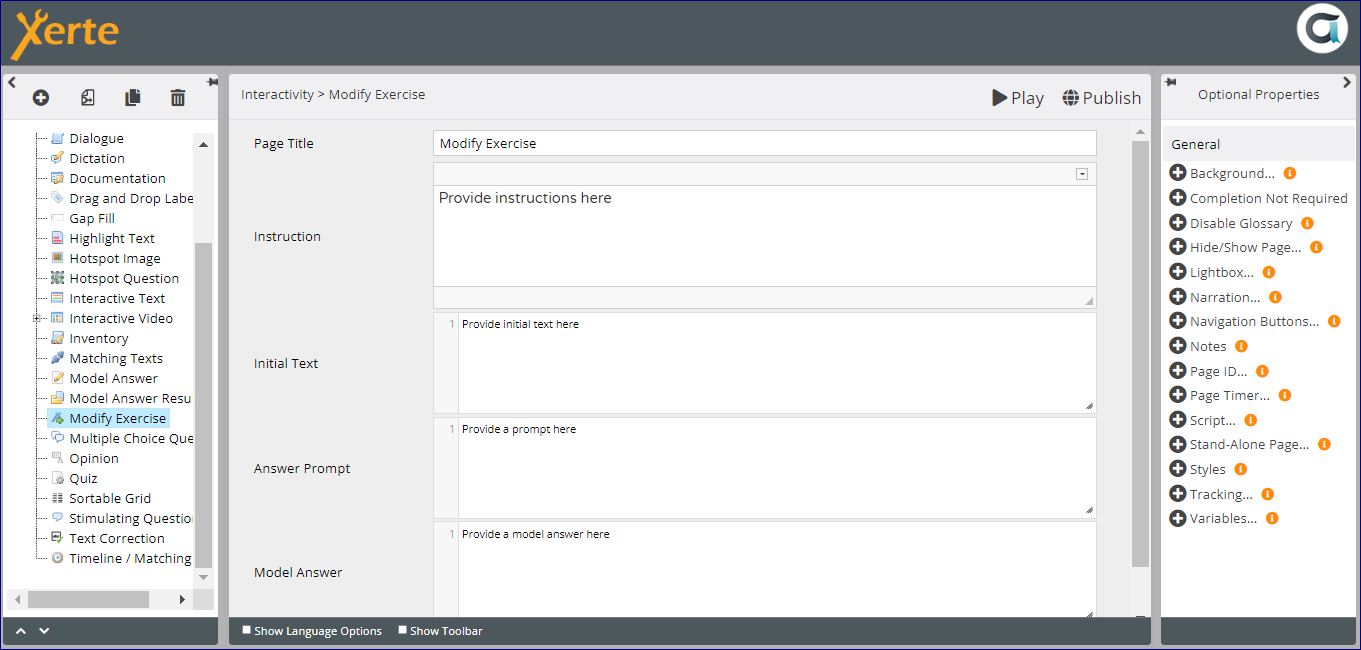
Task: Expand the Interactive Video tree node
Action: click(x=37, y=318)
